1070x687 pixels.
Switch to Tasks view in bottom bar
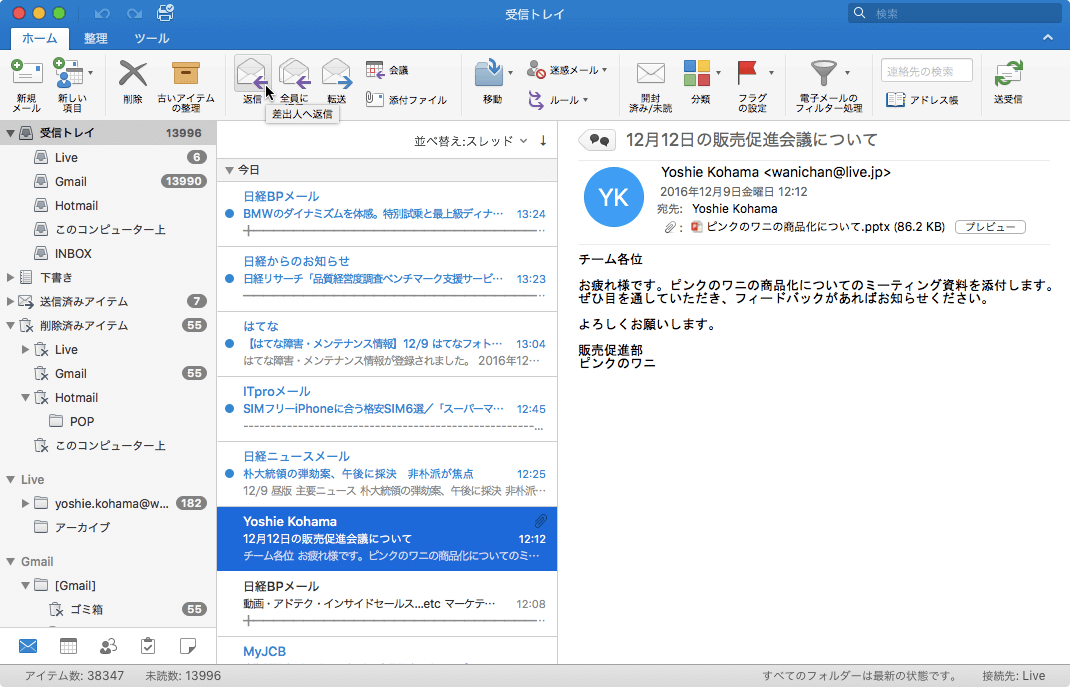[x=147, y=645]
